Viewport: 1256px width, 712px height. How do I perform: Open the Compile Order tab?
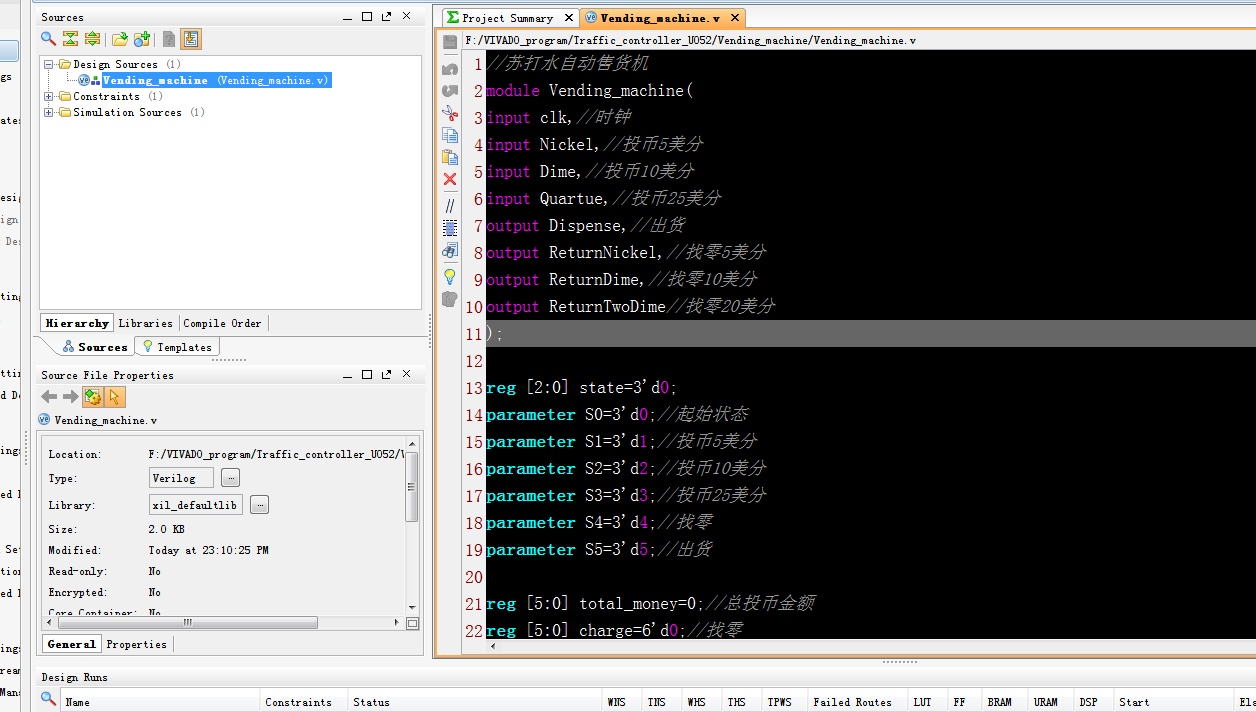222,323
